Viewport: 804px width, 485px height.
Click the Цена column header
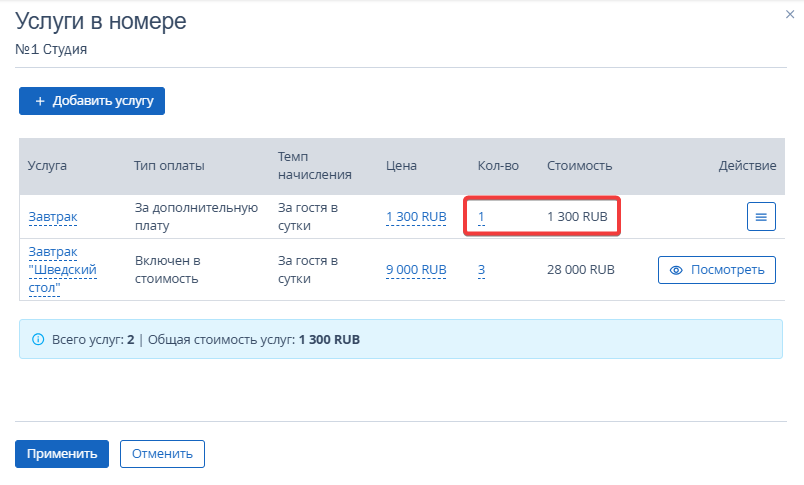point(401,166)
